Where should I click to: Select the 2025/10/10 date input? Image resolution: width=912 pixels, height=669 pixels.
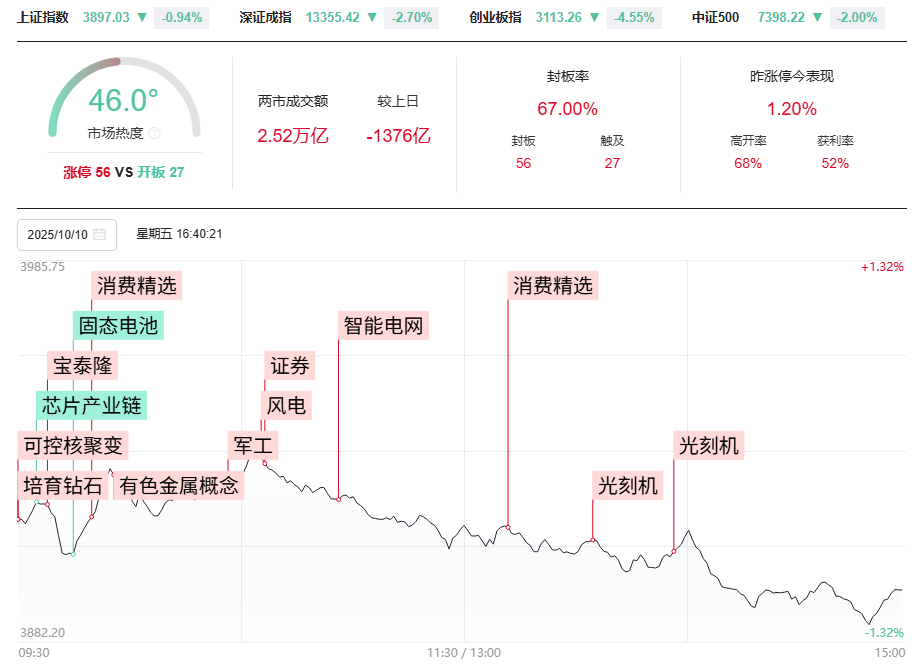[58, 234]
